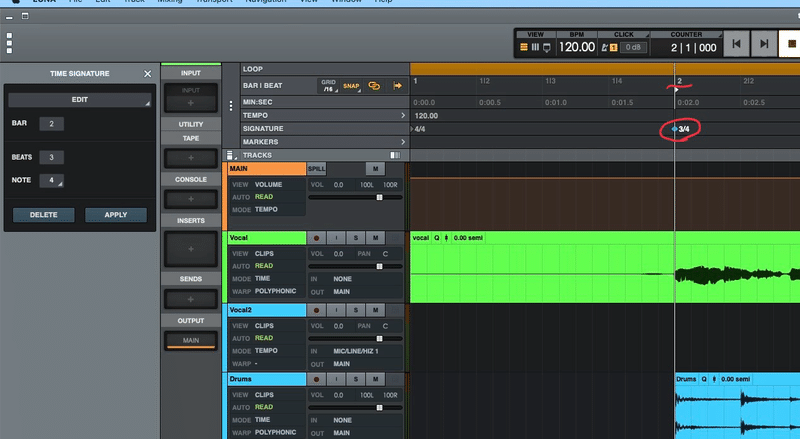The width and height of the screenshot is (800, 439).
Task: Mute the Vocal track
Action: (x=376, y=238)
